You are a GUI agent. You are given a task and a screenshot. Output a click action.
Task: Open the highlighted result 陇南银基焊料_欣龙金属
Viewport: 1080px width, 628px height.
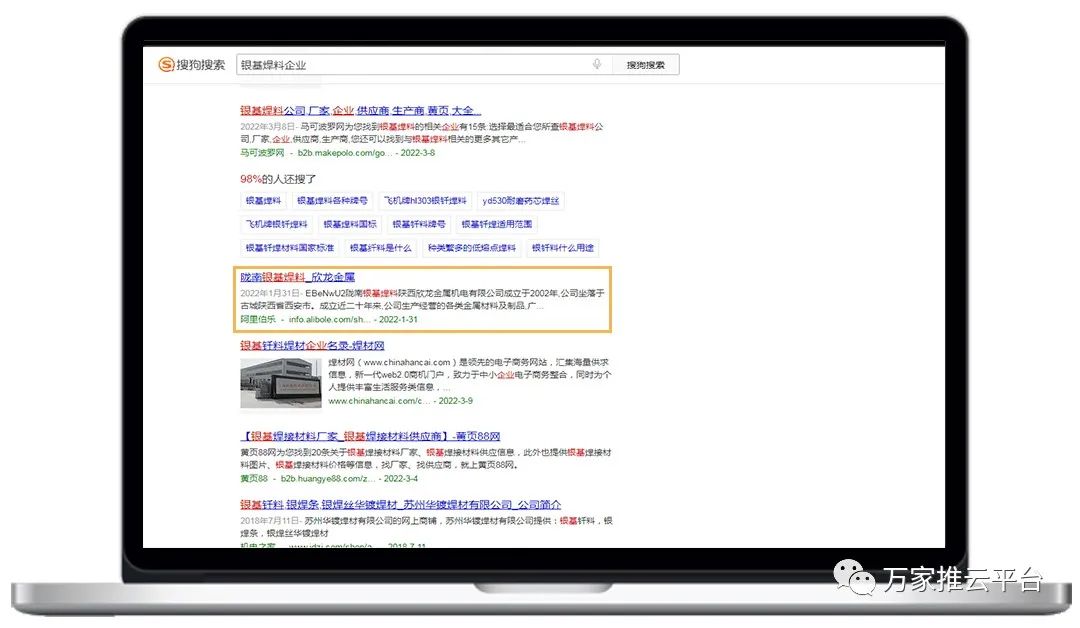297,277
